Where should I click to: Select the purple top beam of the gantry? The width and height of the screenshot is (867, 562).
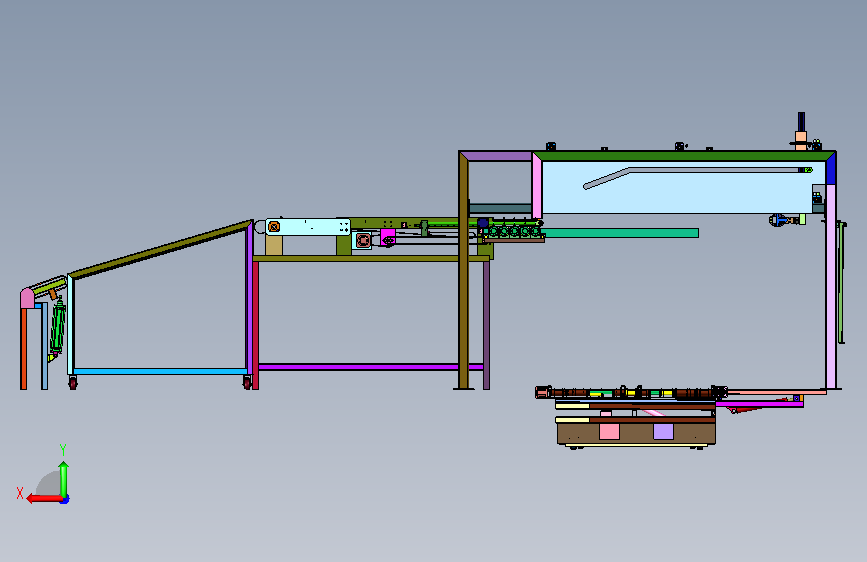499,156
